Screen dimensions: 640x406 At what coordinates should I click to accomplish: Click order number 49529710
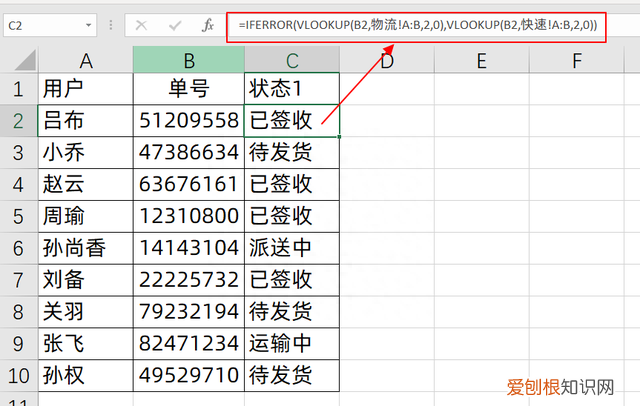pyautogui.click(x=189, y=375)
